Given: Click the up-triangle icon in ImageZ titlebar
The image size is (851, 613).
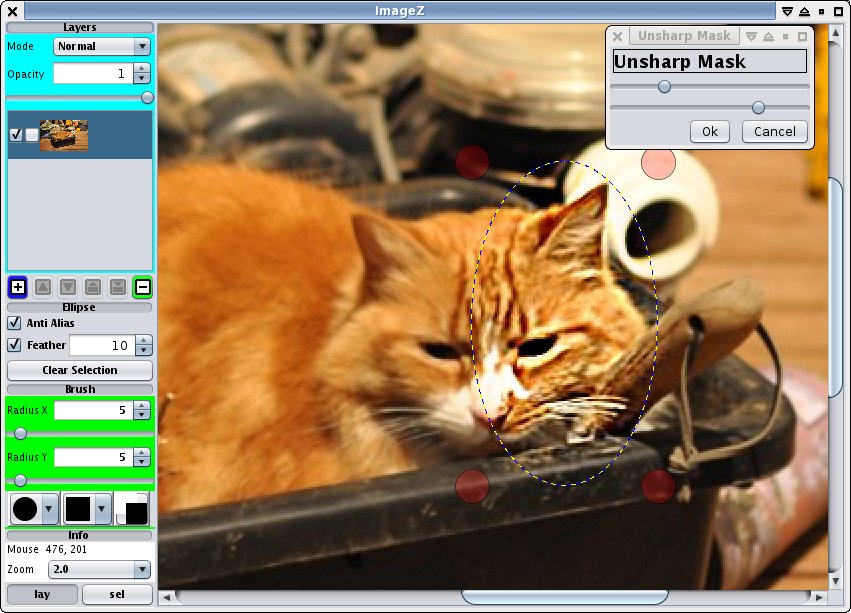Looking at the screenshot, I should pyautogui.click(x=804, y=11).
